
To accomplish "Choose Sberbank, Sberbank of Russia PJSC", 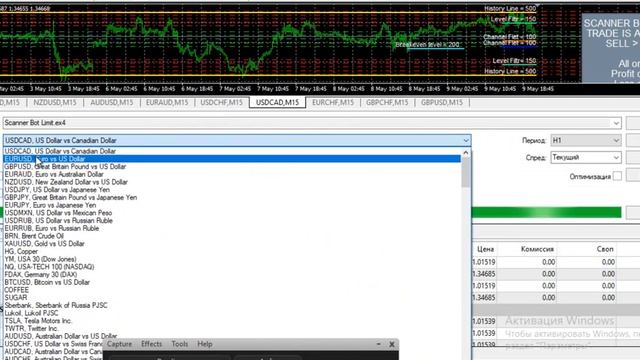I will pos(232,305).
